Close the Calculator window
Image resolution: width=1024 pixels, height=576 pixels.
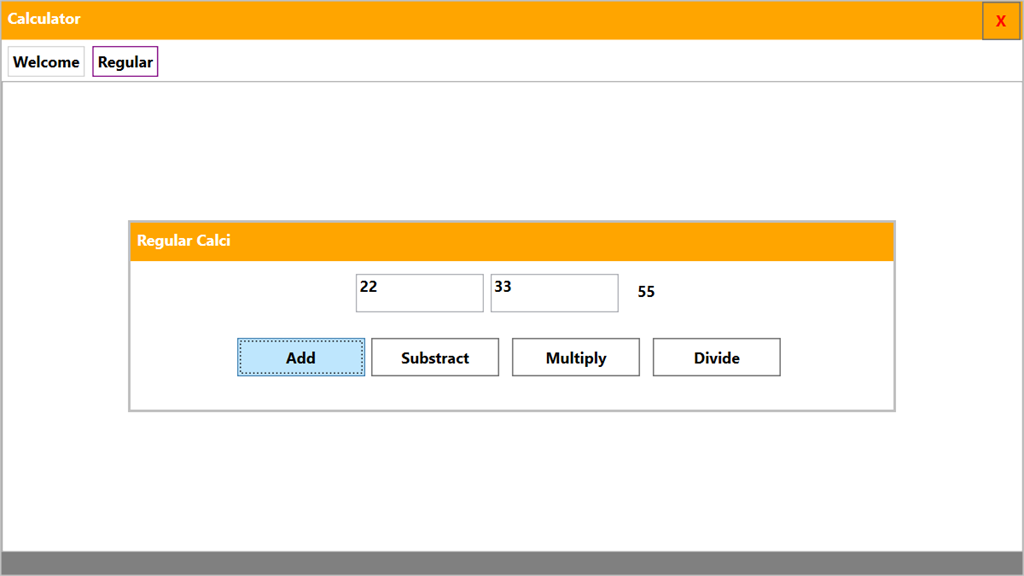pyautogui.click(x=1001, y=20)
